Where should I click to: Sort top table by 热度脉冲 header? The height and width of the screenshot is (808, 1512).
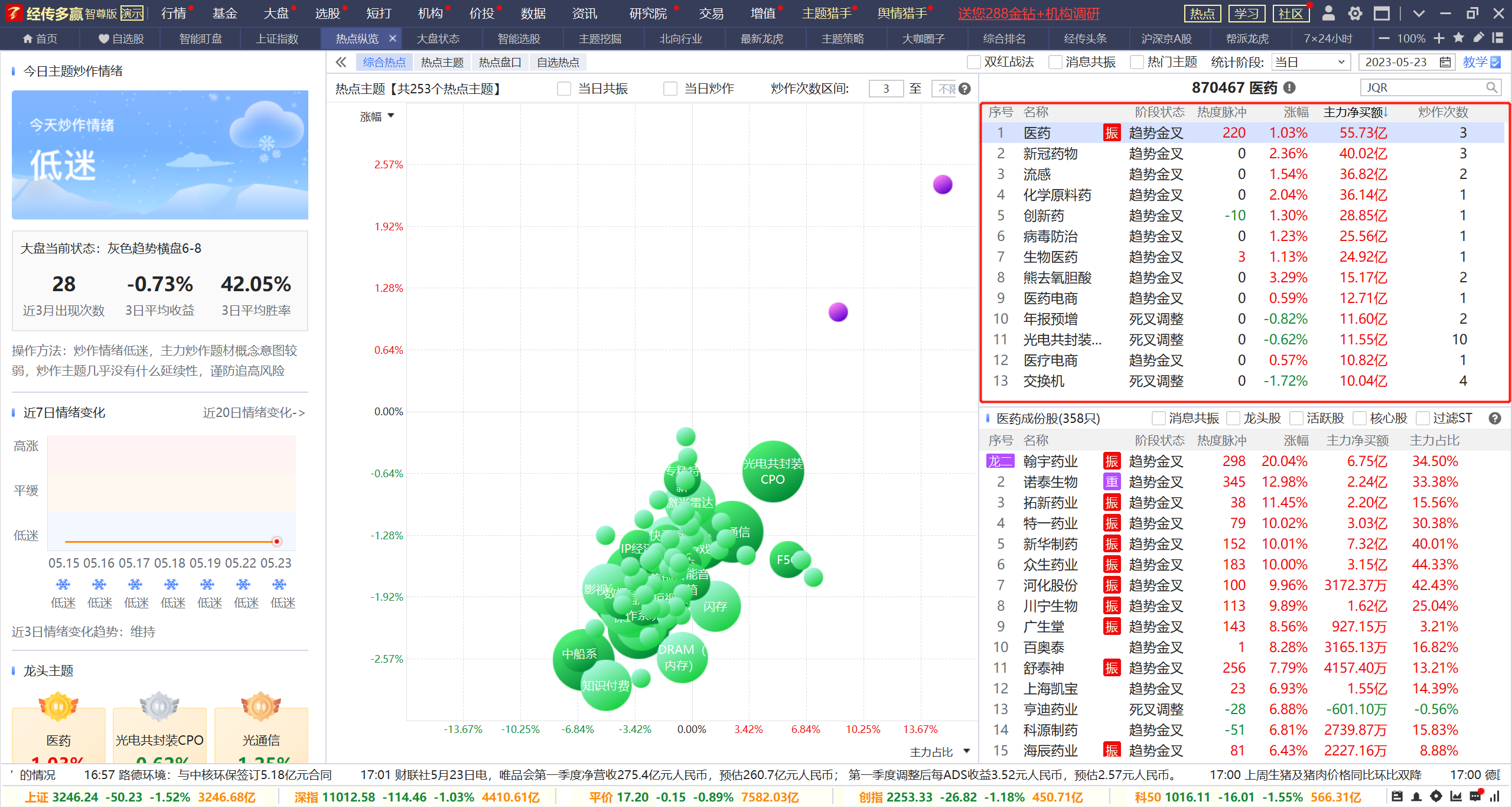click(1221, 112)
